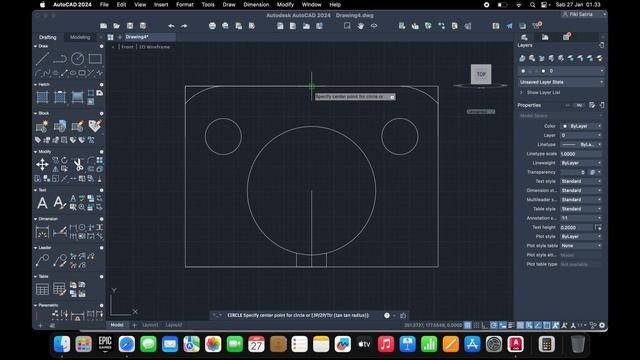This screenshot has height=360, width=640.
Task: Open the Linetype dropdown
Action: pyautogui.click(x=581, y=144)
